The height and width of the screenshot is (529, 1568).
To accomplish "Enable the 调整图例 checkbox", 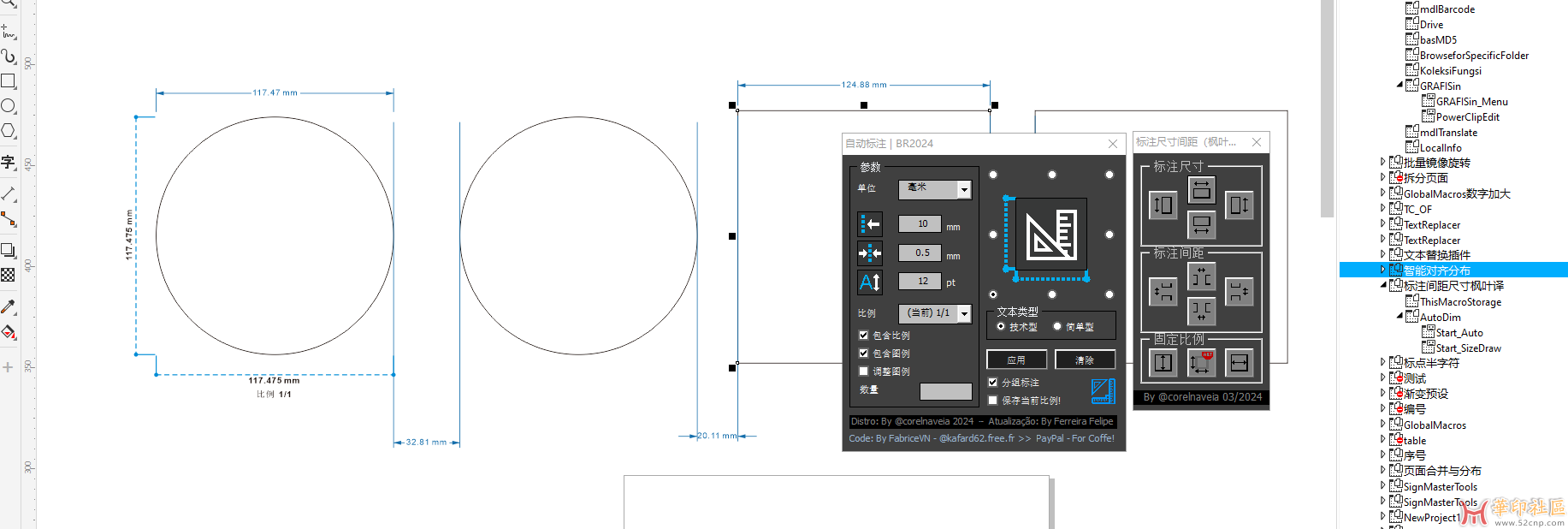I will (863, 371).
